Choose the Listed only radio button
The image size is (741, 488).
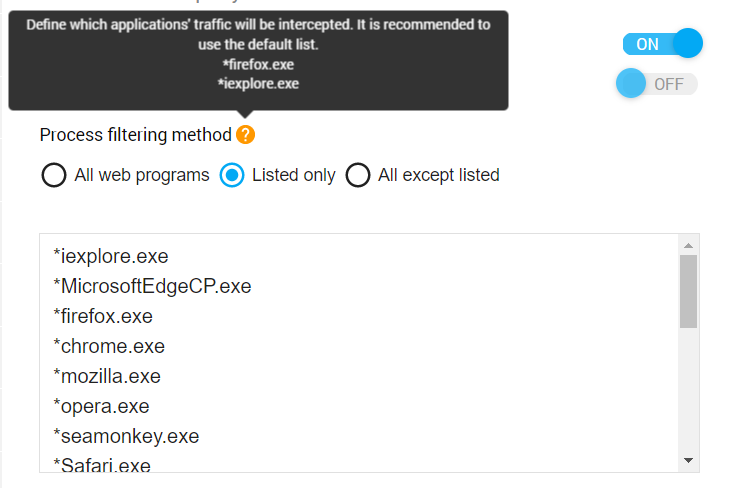click(x=232, y=176)
